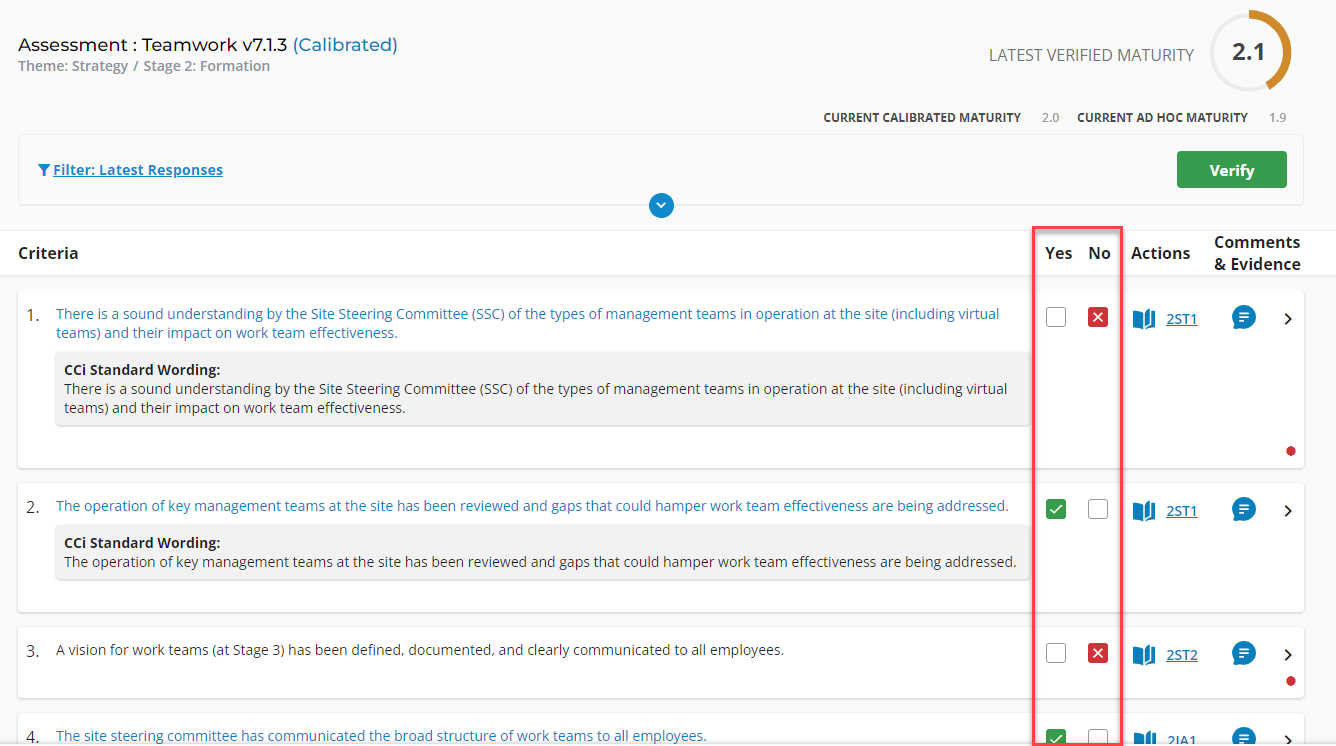Select the Calibrated assessment label
This screenshot has width=1336, height=746.
[x=345, y=44]
